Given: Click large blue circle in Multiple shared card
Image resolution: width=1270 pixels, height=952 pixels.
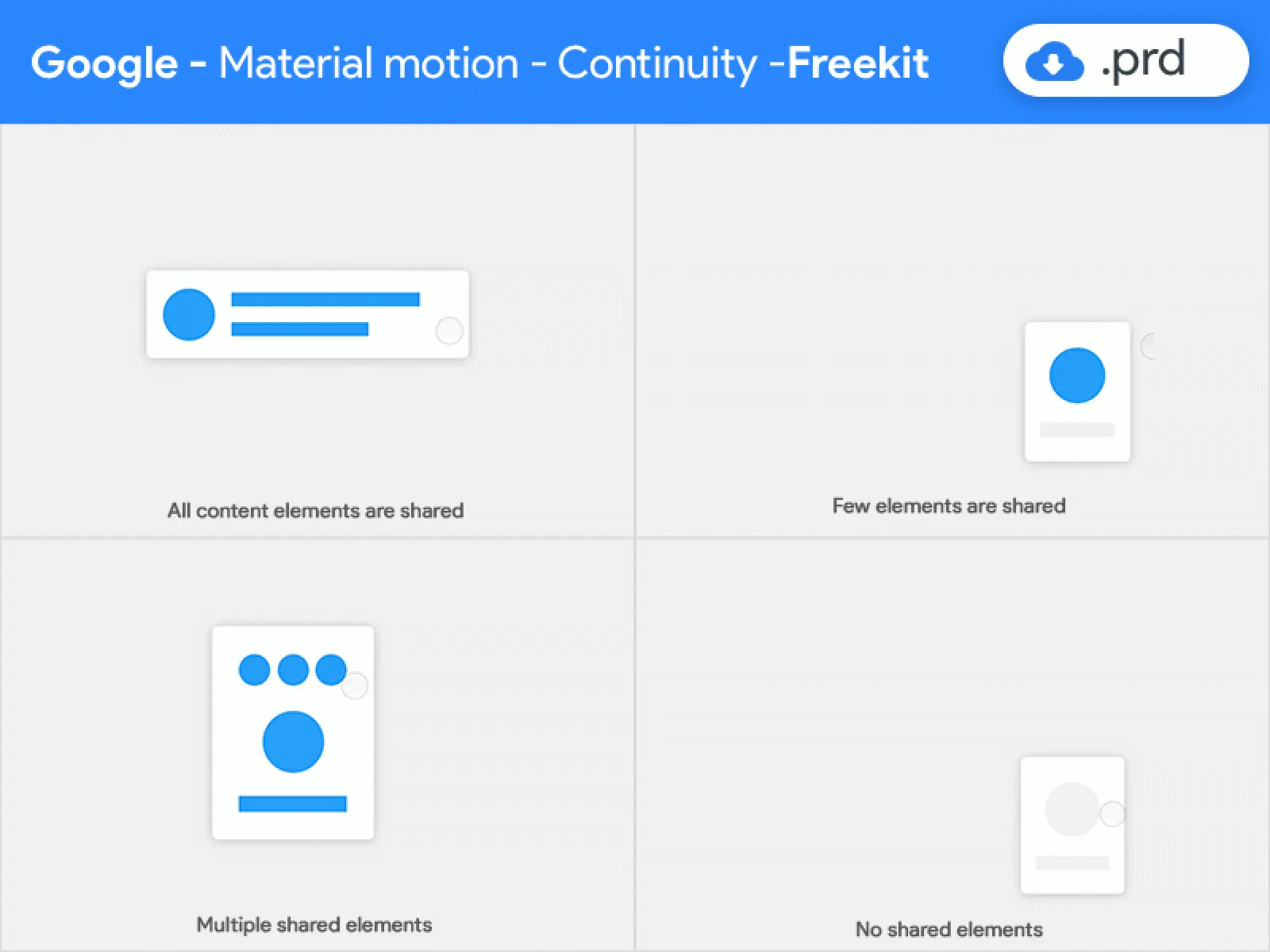Looking at the screenshot, I should pos(293,742).
